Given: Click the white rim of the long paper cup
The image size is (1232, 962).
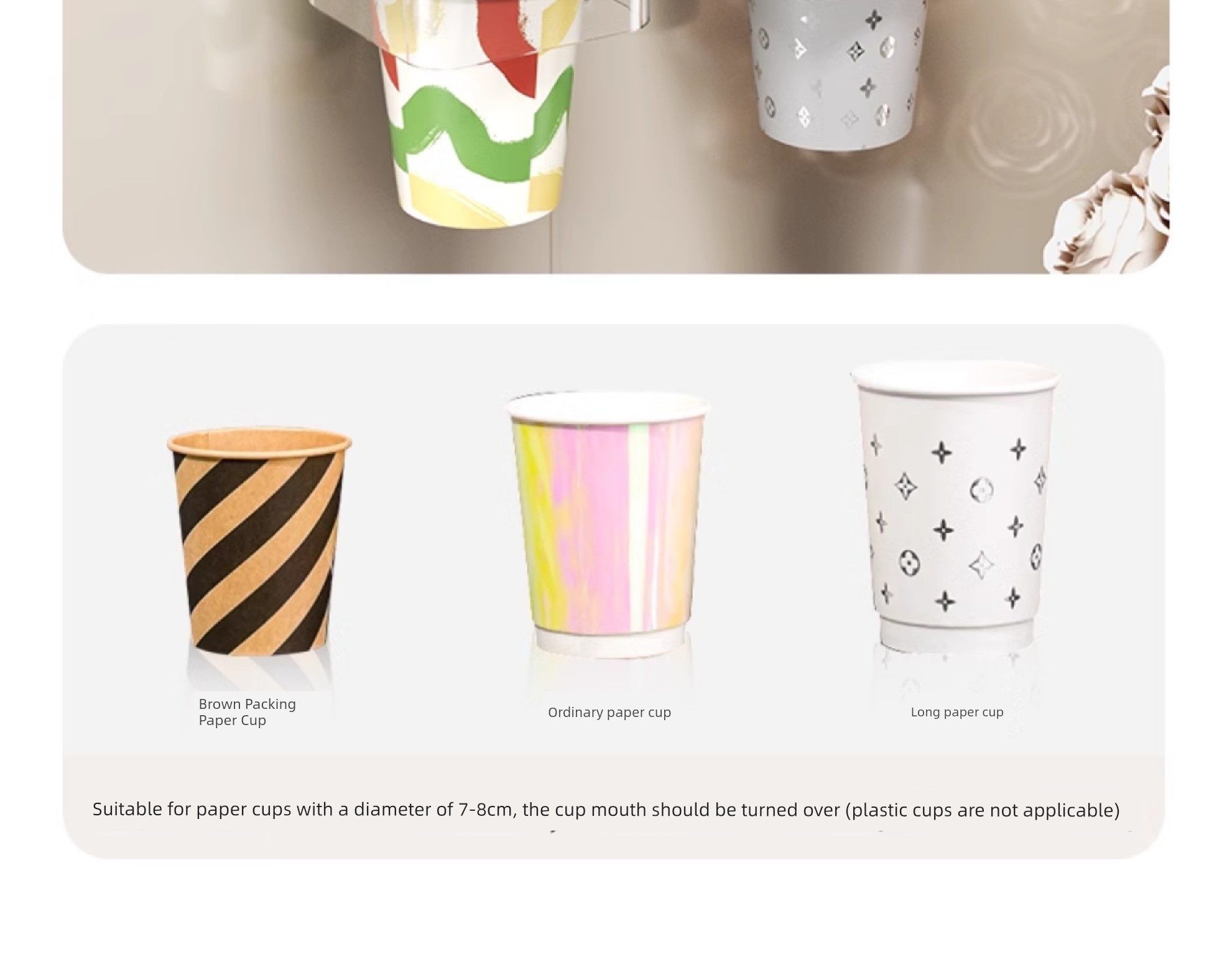Looking at the screenshot, I should (955, 377).
